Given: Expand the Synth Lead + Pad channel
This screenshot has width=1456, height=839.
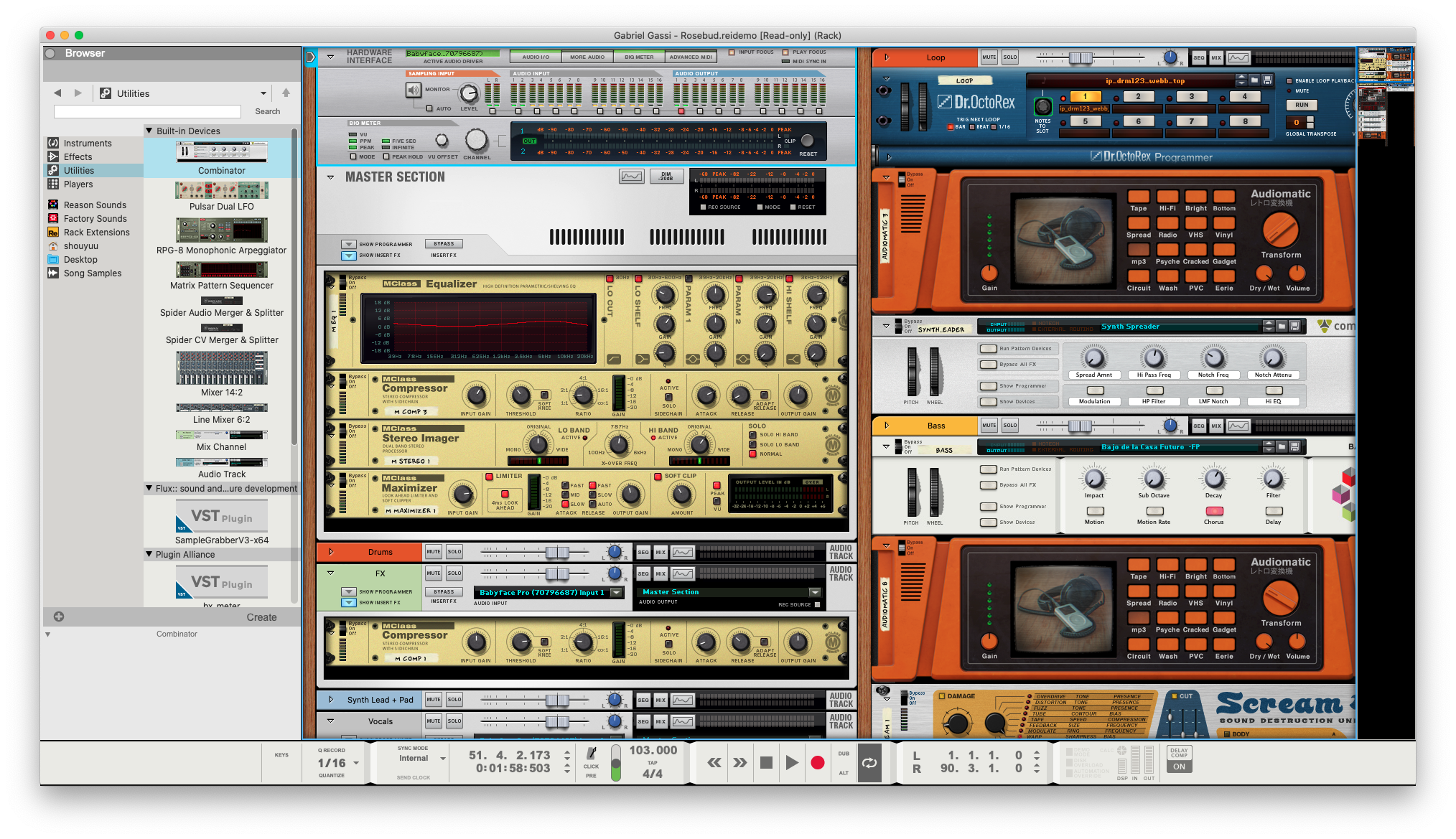Looking at the screenshot, I should [331, 699].
